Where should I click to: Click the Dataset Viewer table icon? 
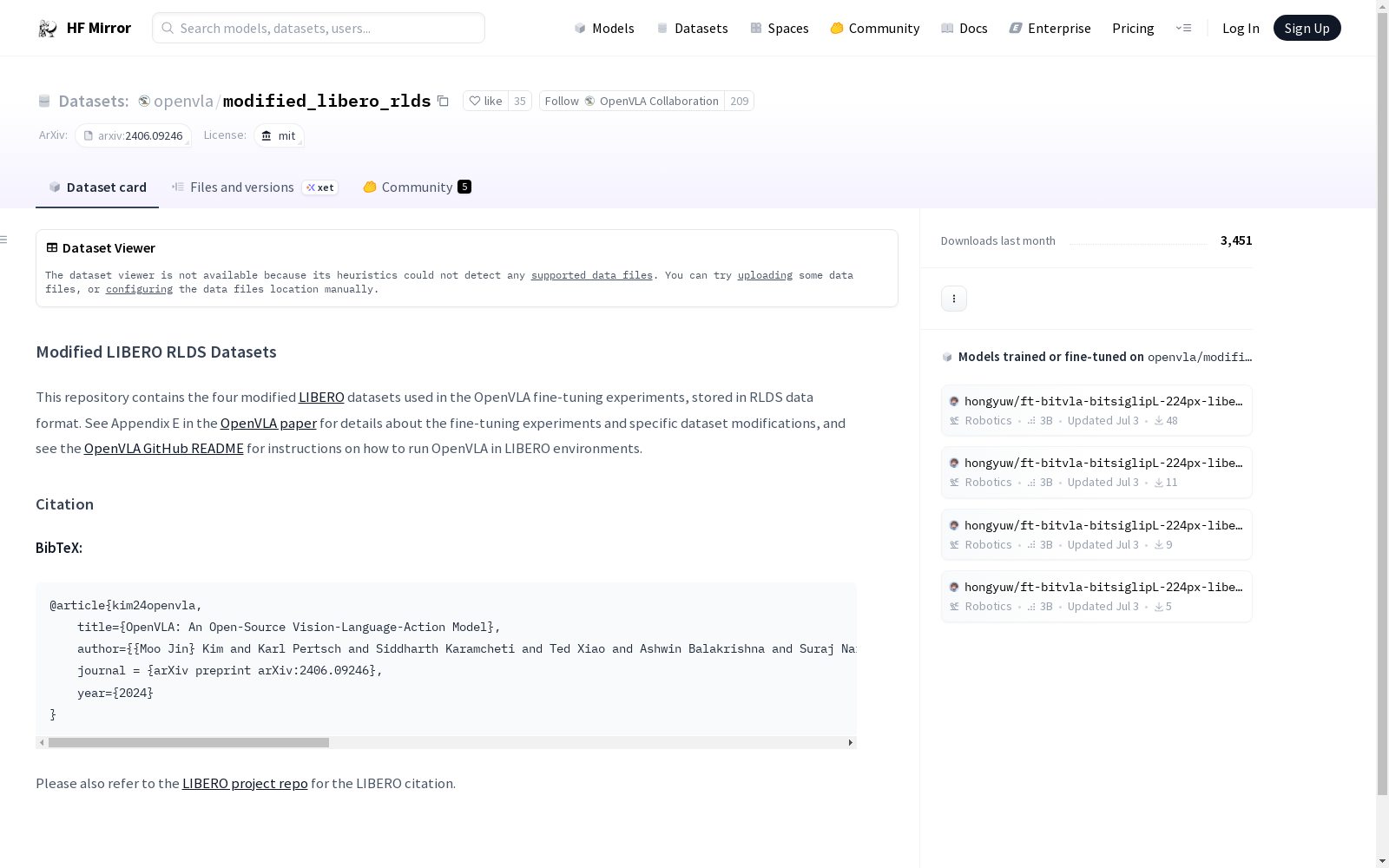click(52, 247)
